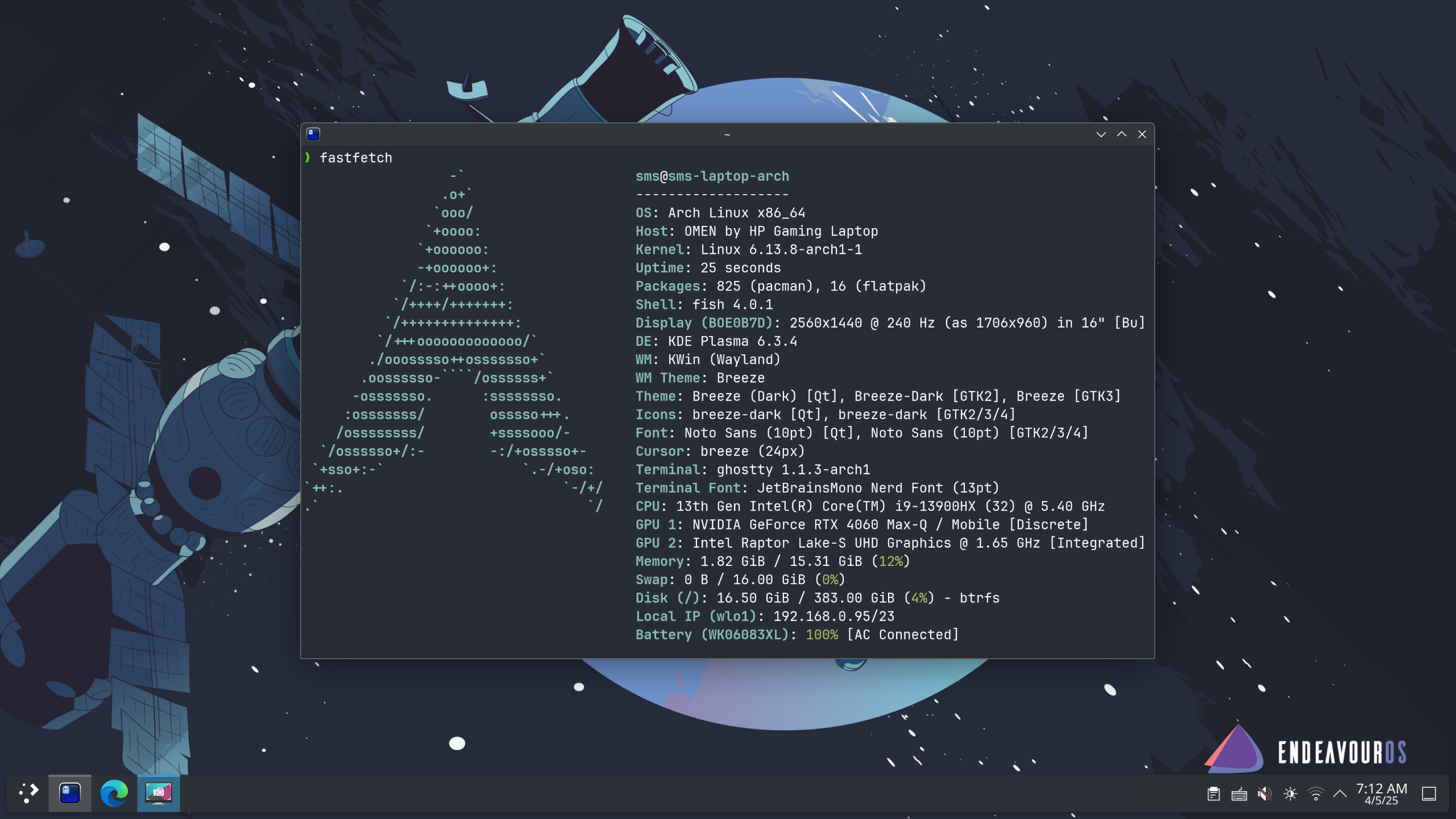This screenshot has height=819, width=1456.
Task: Open the clipboard tray icon
Action: point(1213,794)
